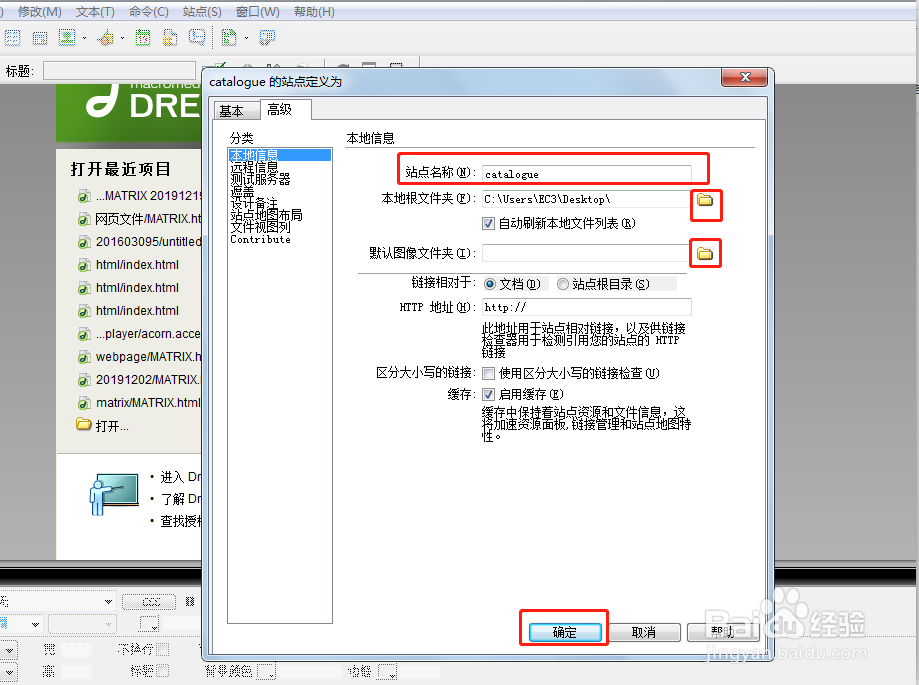Click file icon beside 网页文件/MATRIX.ht
This screenshot has width=919, height=685.
click(x=84, y=219)
